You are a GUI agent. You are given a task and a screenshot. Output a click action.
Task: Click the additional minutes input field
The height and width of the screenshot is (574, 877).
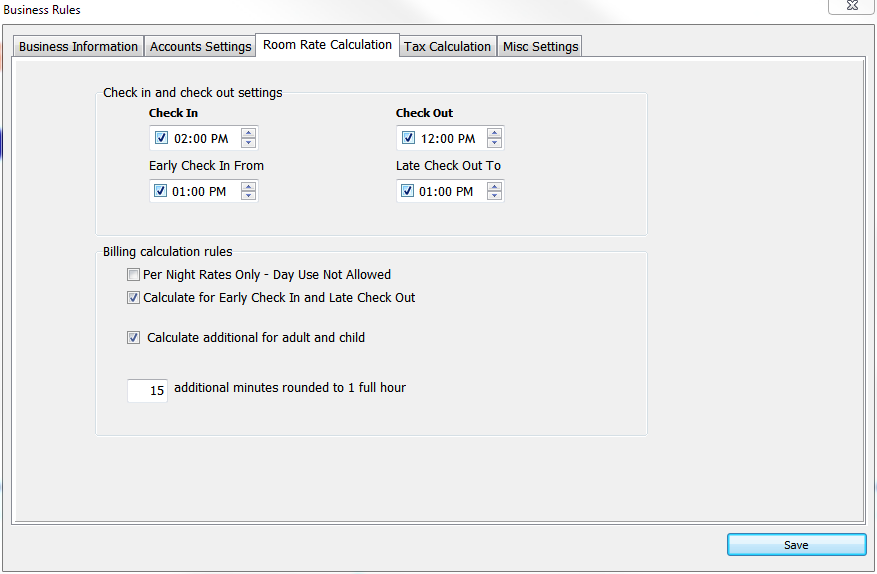click(147, 391)
